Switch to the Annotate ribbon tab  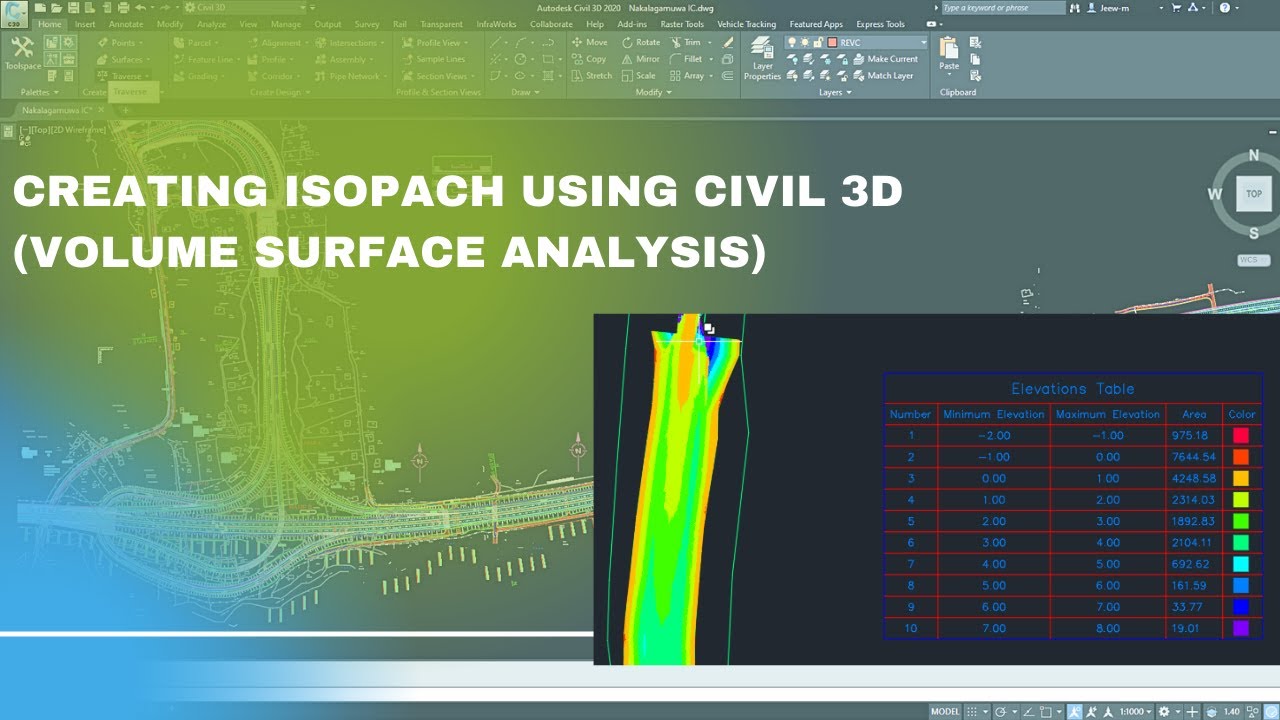pyautogui.click(x=126, y=24)
